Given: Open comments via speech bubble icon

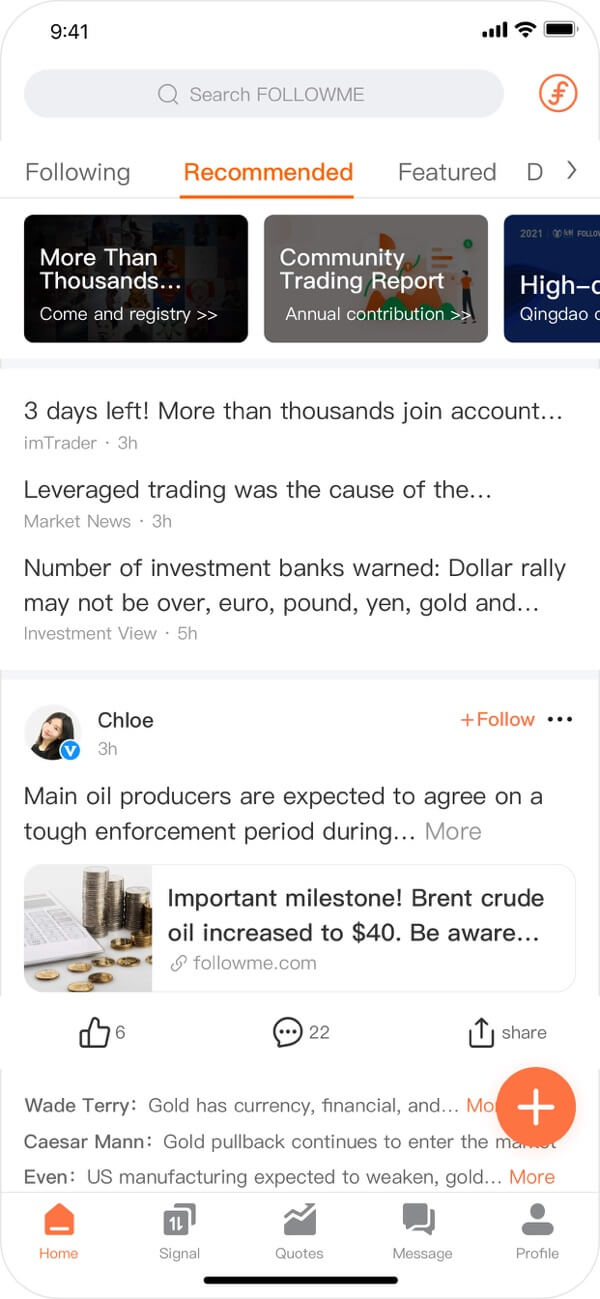Looking at the screenshot, I should [x=287, y=1032].
